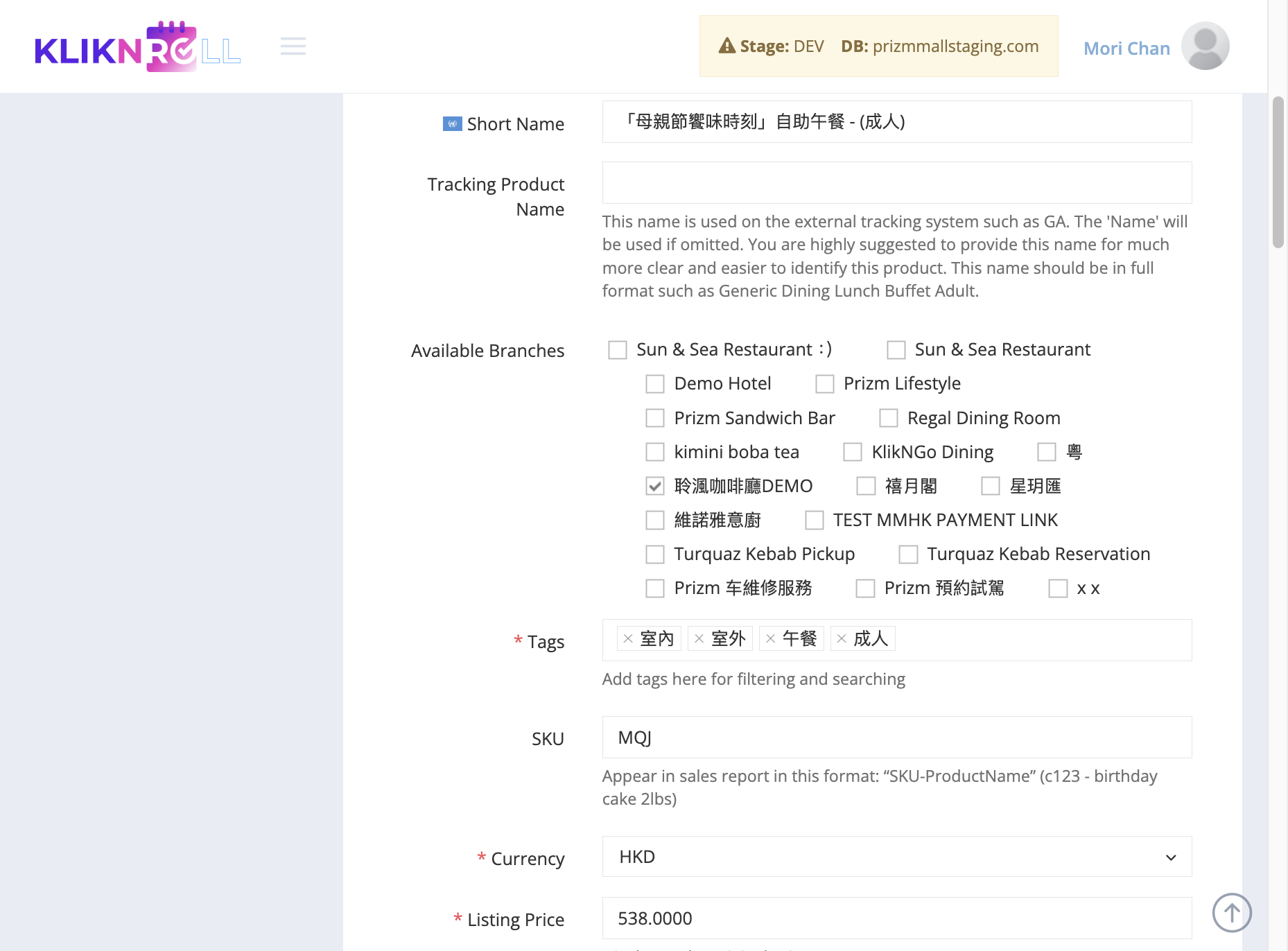1288x951 pixels.
Task: Check the 星玥匯 branch
Action: [991, 487]
